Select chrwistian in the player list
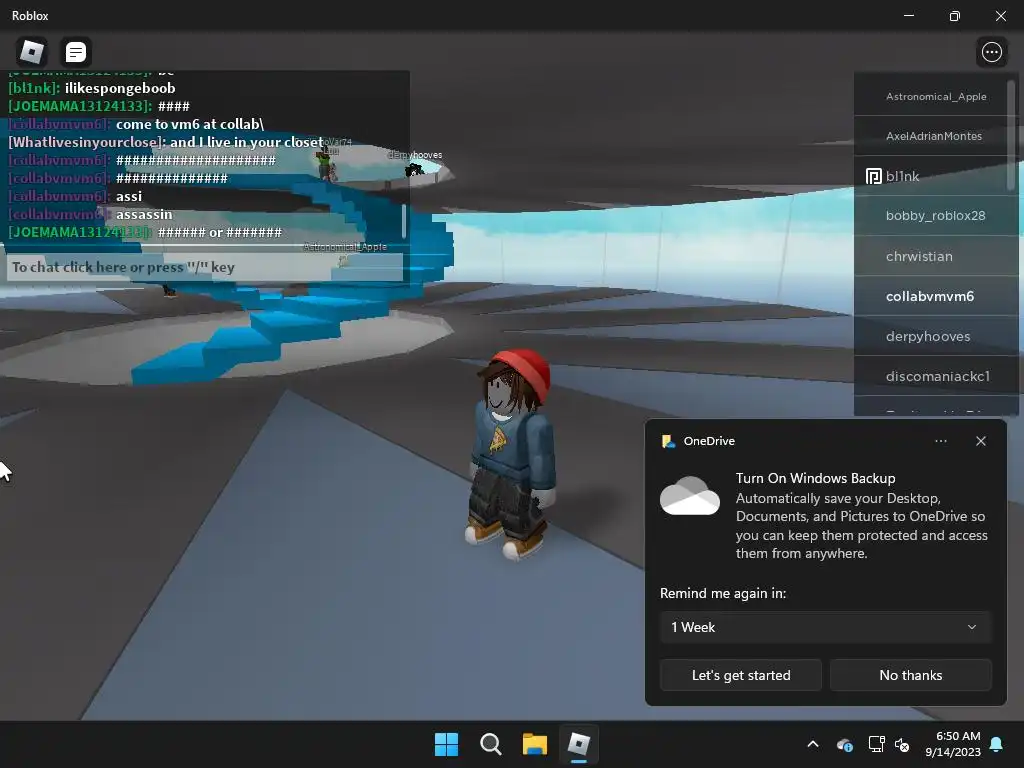1024x768 pixels. [935, 256]
